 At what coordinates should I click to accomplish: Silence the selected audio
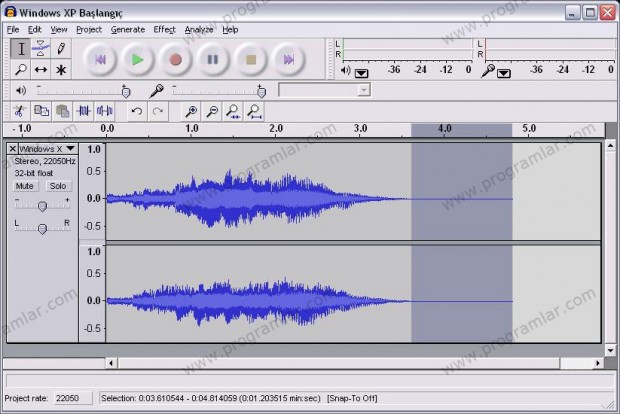pos(104,111)
